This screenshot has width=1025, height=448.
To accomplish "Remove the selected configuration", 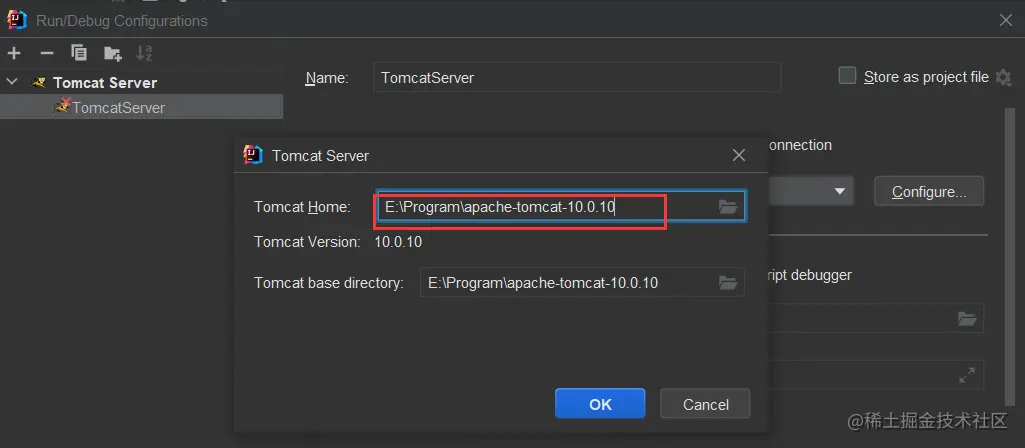I will pos(46,54).
